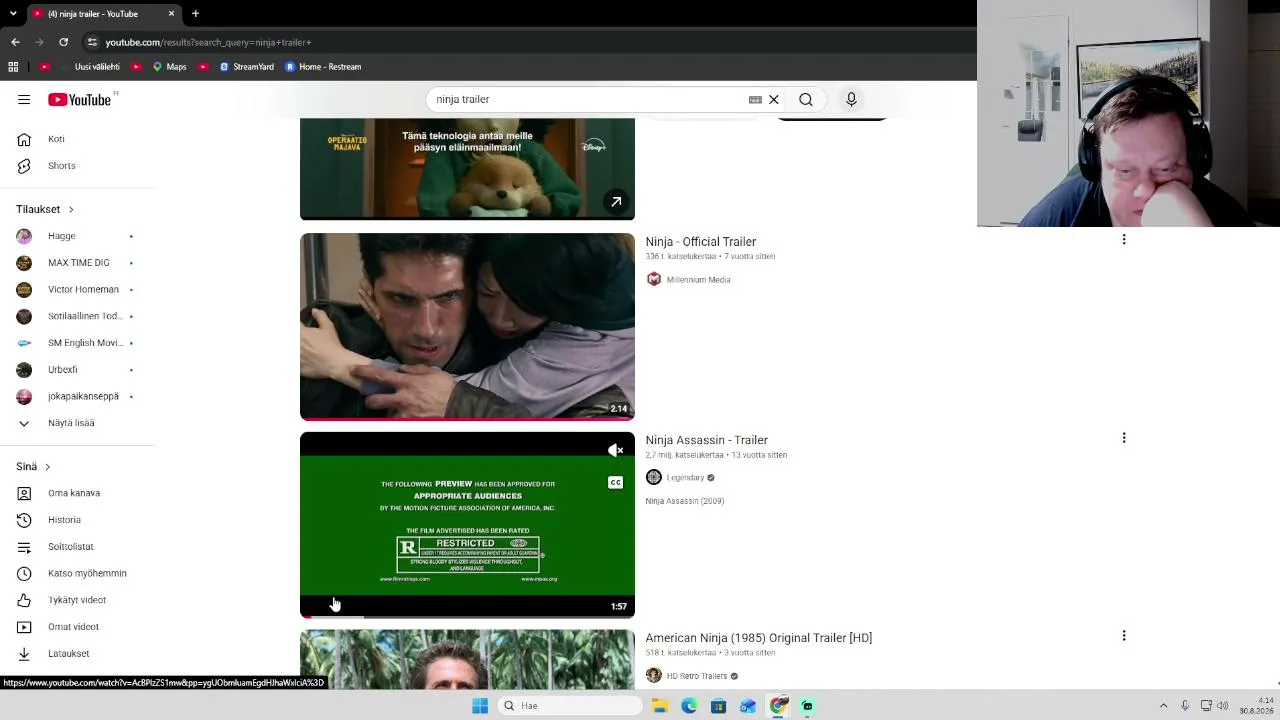
Task: Open the YouTube guide hamburger menu
Action: coord(24,99)
